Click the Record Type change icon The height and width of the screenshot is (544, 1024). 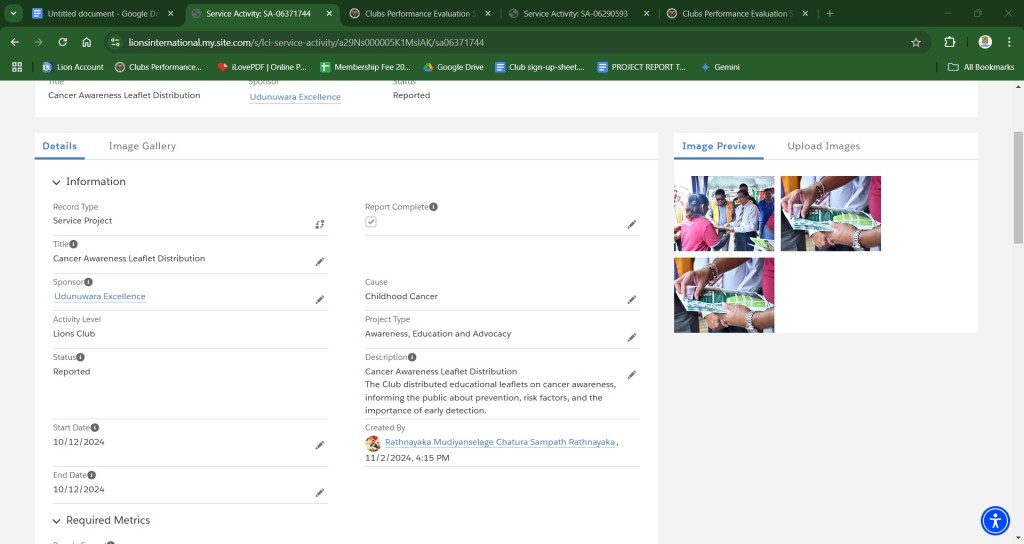(x=319, y=224)
